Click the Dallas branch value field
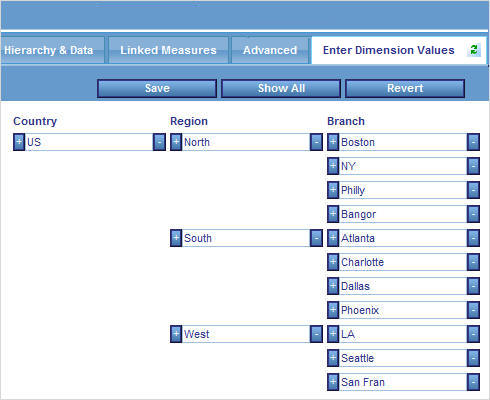Viewport: 490px width, 400px height. [403, 286]
